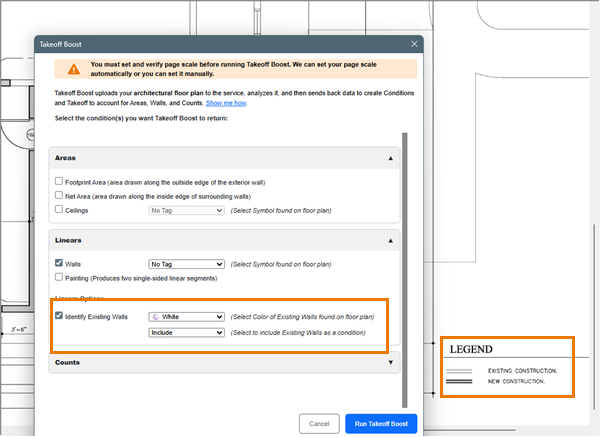
Task: Uncheck the Walls checkbox
Action: tap(59, 263)
